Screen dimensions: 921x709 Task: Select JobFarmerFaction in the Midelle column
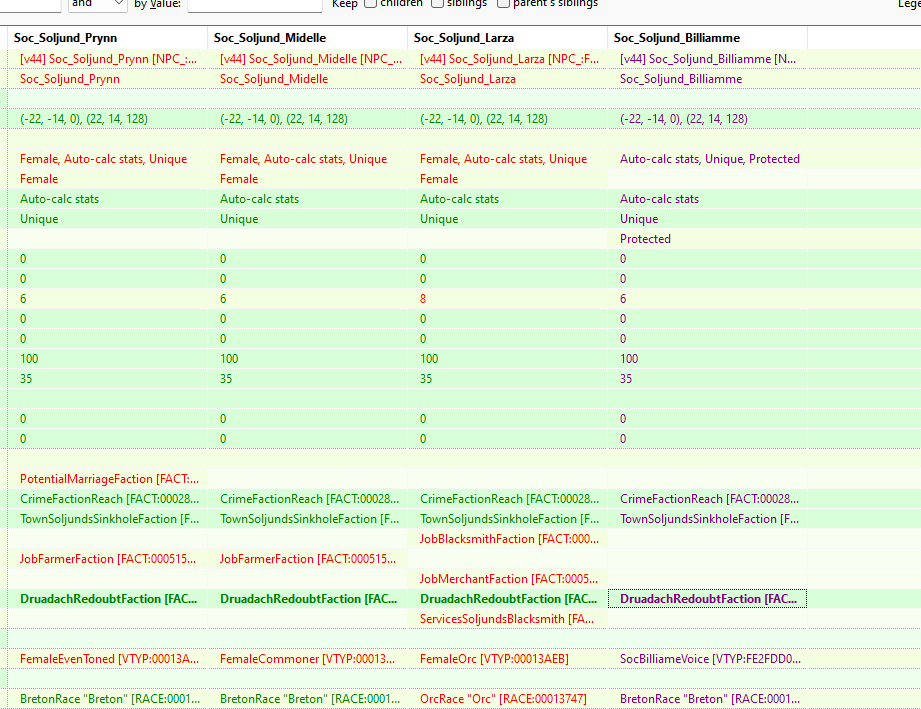click(x=307, y=559)
